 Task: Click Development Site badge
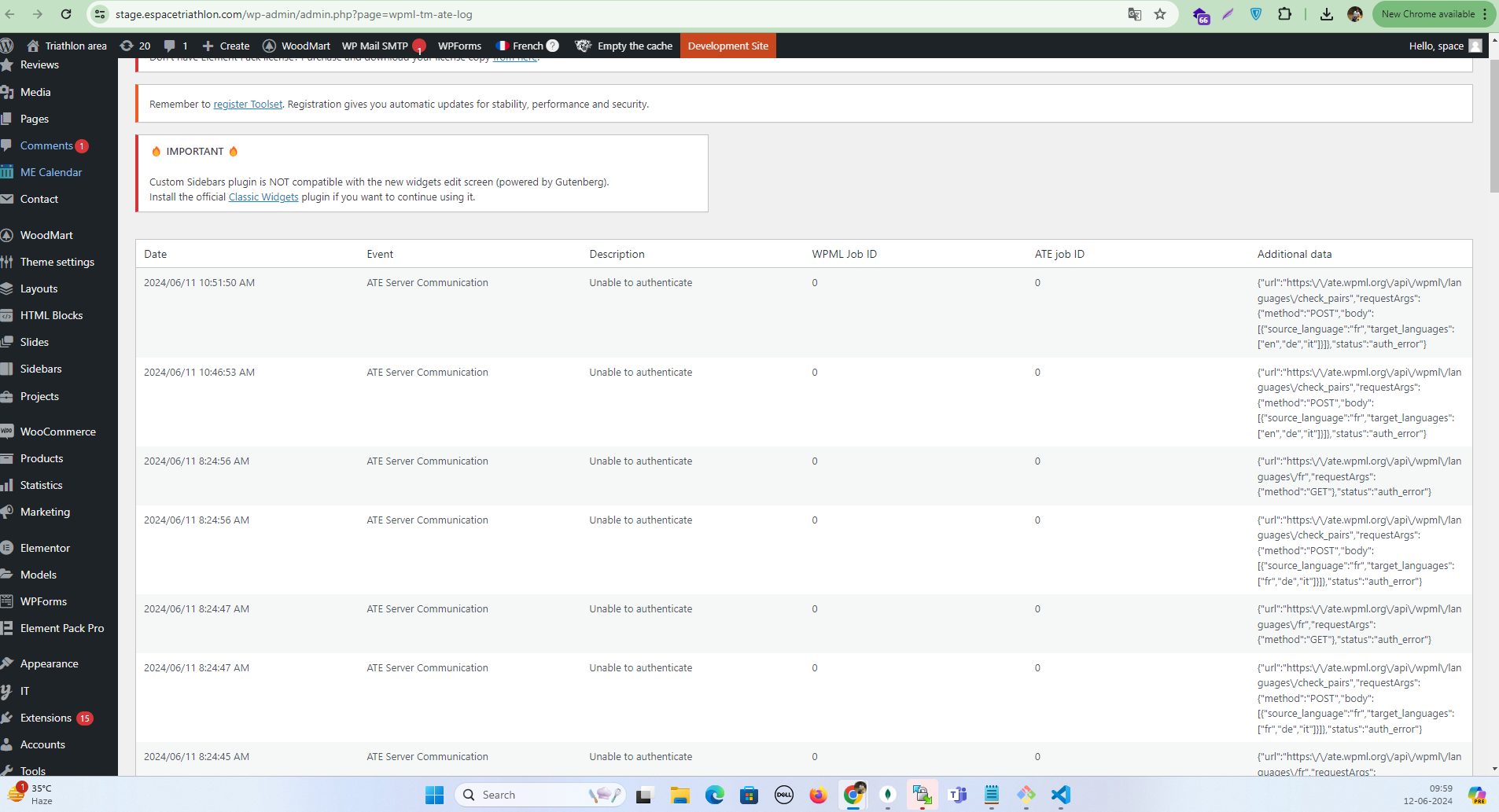(728, 46)
